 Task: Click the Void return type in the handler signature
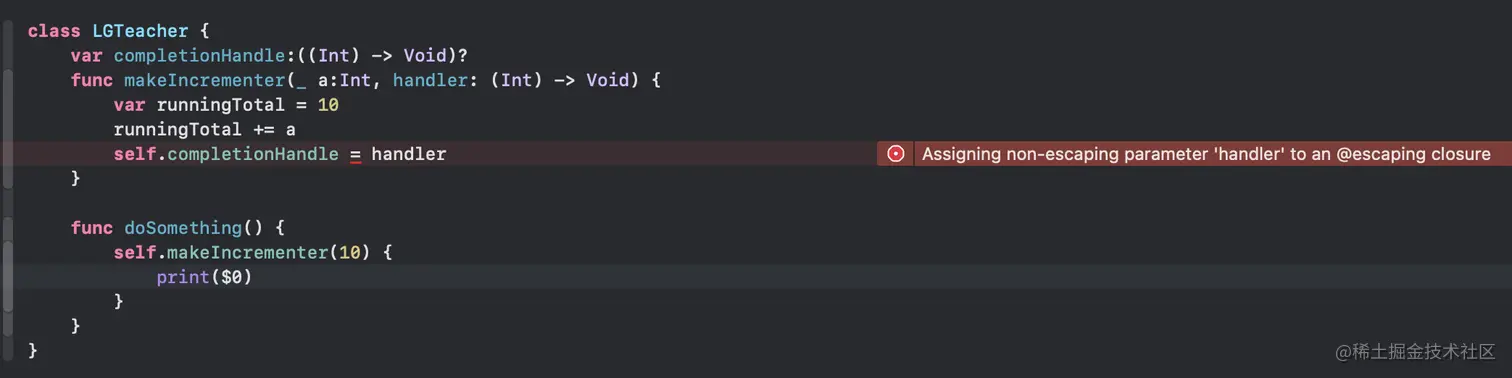click(607, 80)
